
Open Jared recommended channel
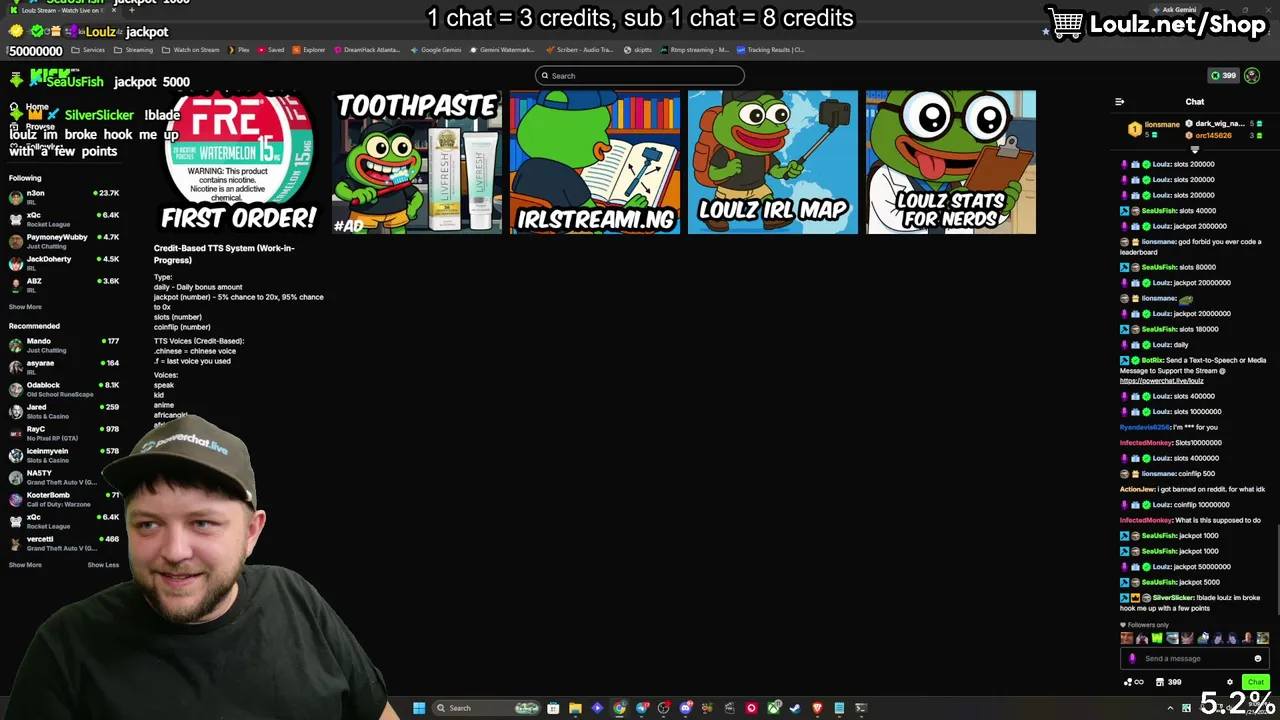(x=62, y=411)
